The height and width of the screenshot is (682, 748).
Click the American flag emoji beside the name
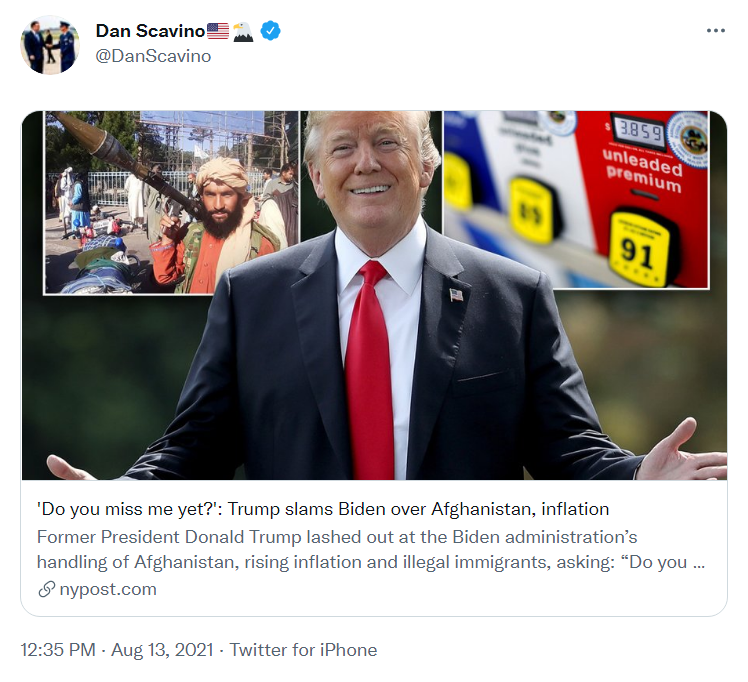point(218,31)
